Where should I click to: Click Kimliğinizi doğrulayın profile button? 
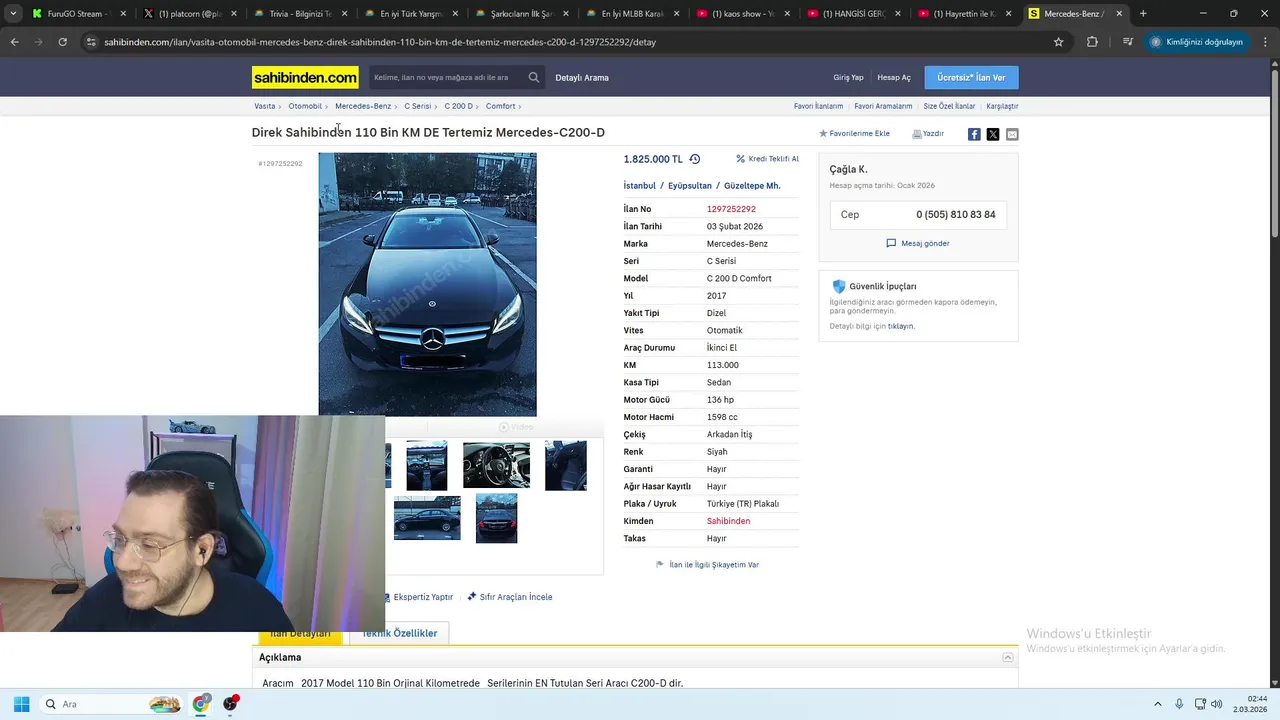coord(1197,42)
